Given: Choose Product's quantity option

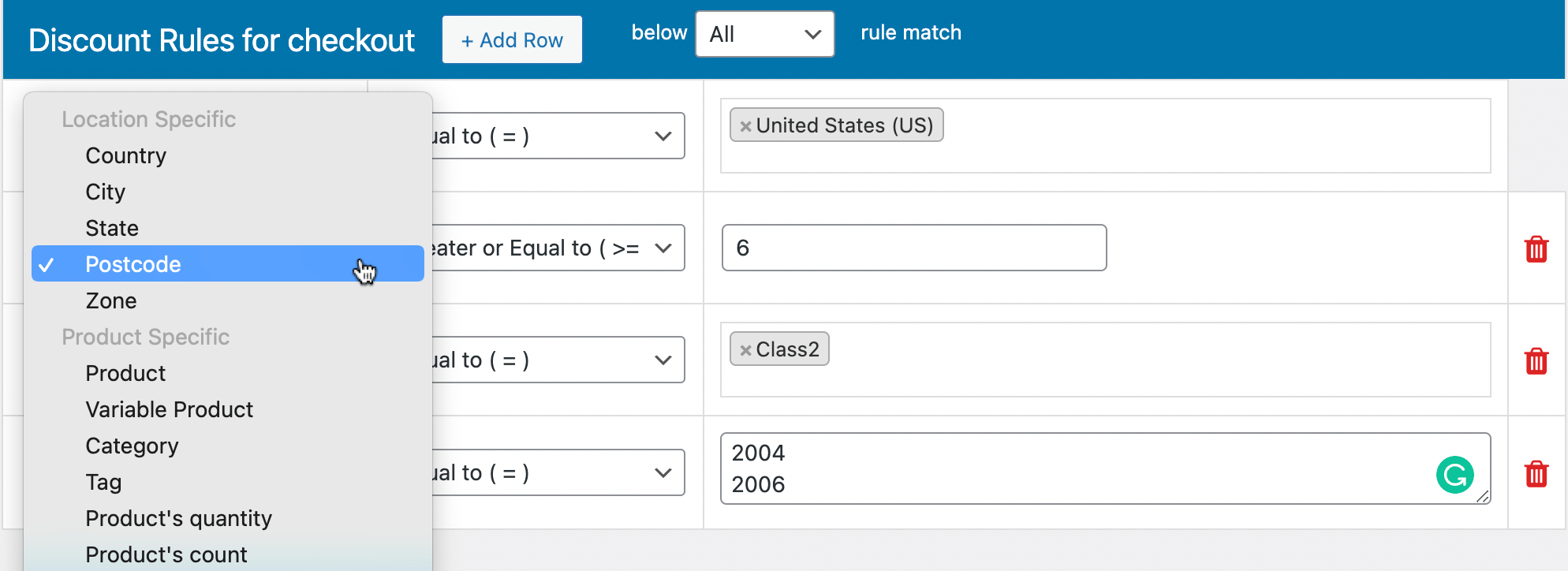Looking at the screenshot, I should 178,518.
